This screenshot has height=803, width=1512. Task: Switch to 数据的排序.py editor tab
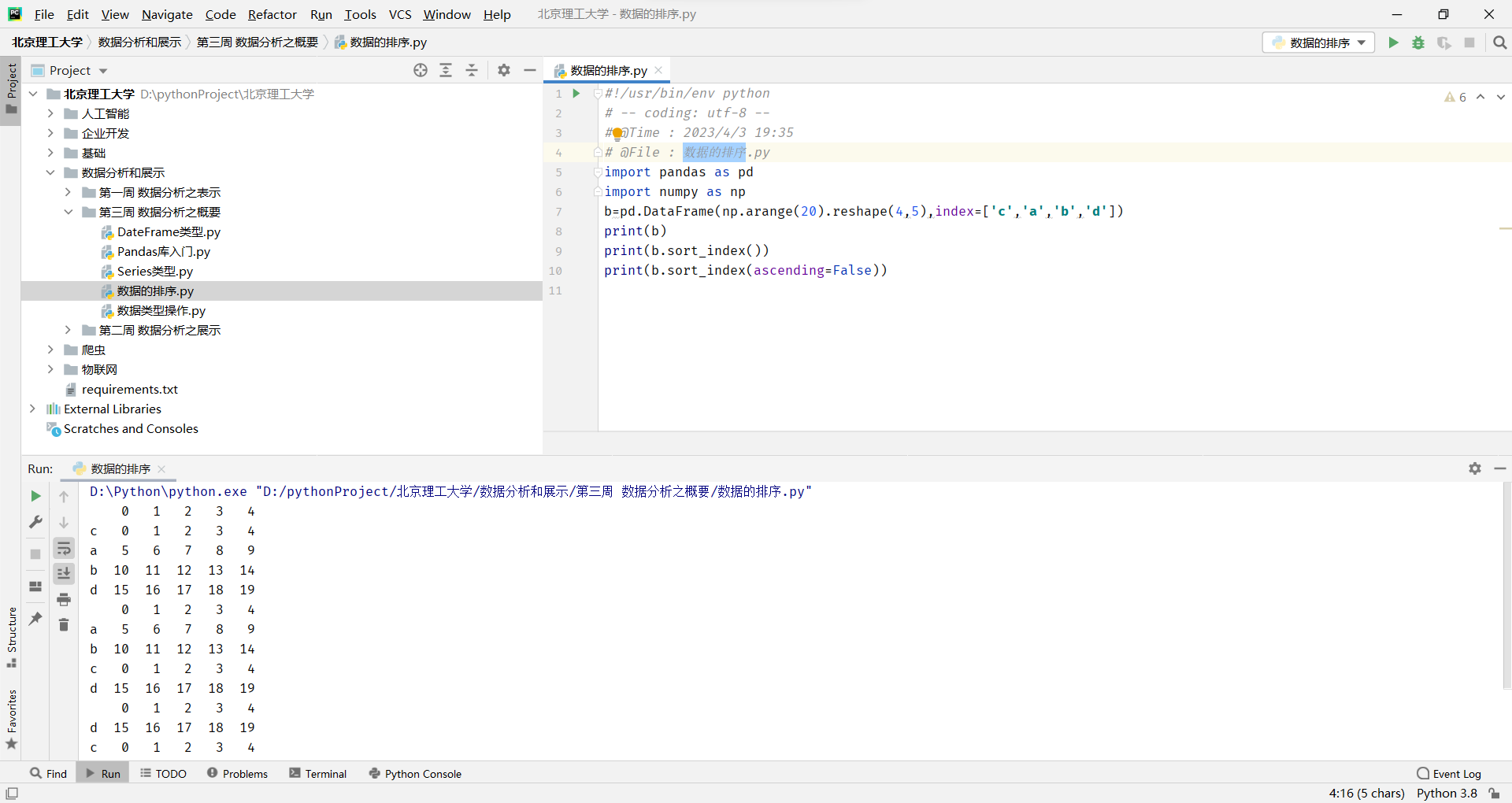point(608,70)
